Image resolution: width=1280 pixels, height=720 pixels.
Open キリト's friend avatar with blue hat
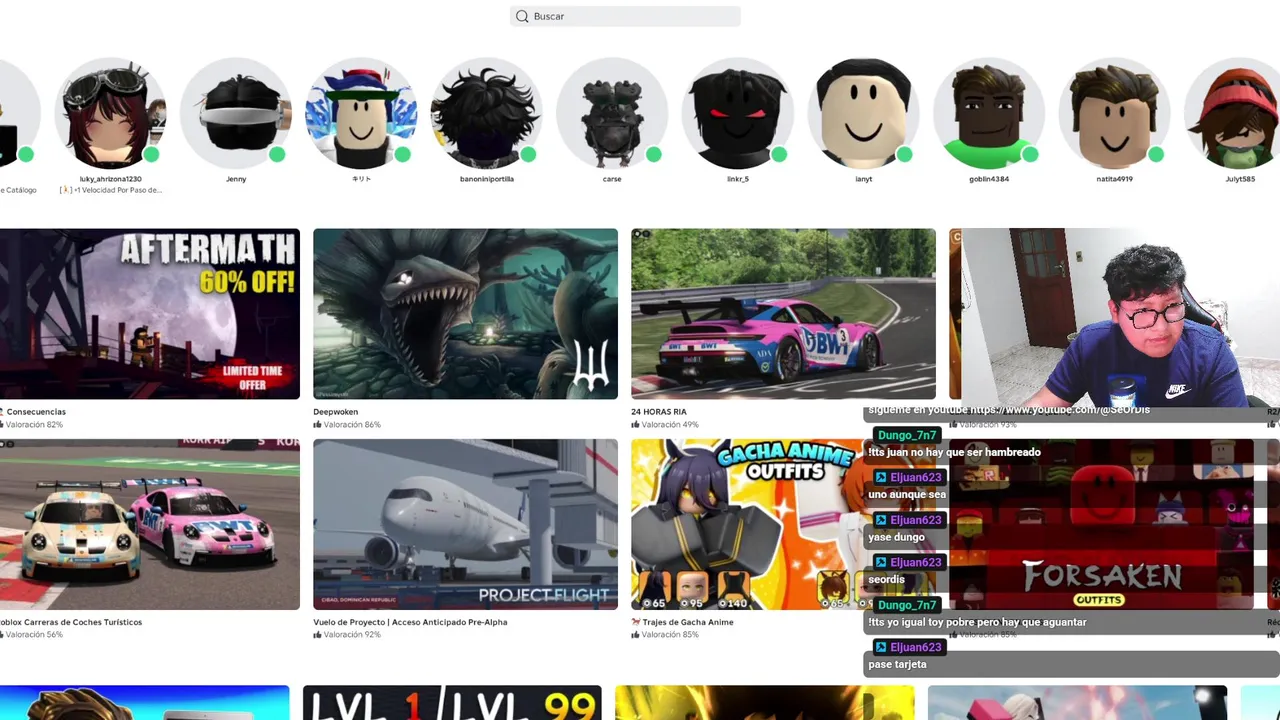tap(361, 113)
